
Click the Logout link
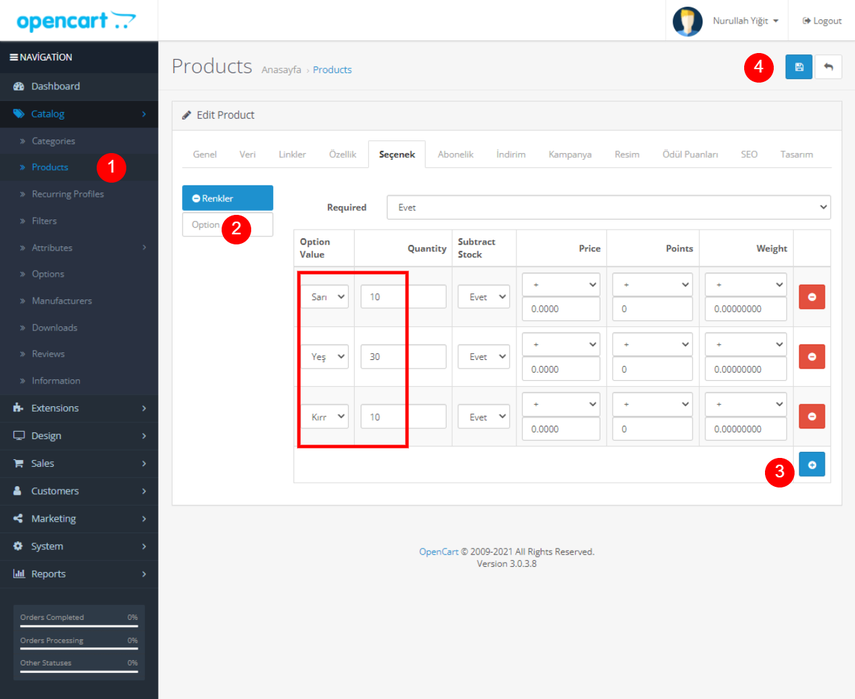822,21
